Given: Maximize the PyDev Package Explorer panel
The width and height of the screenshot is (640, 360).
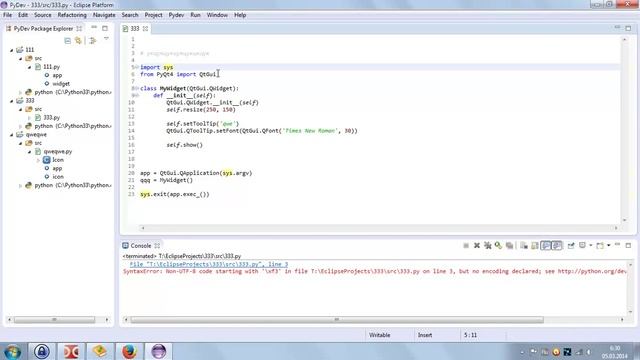Looking at the screenshot, I should [105, 29].
